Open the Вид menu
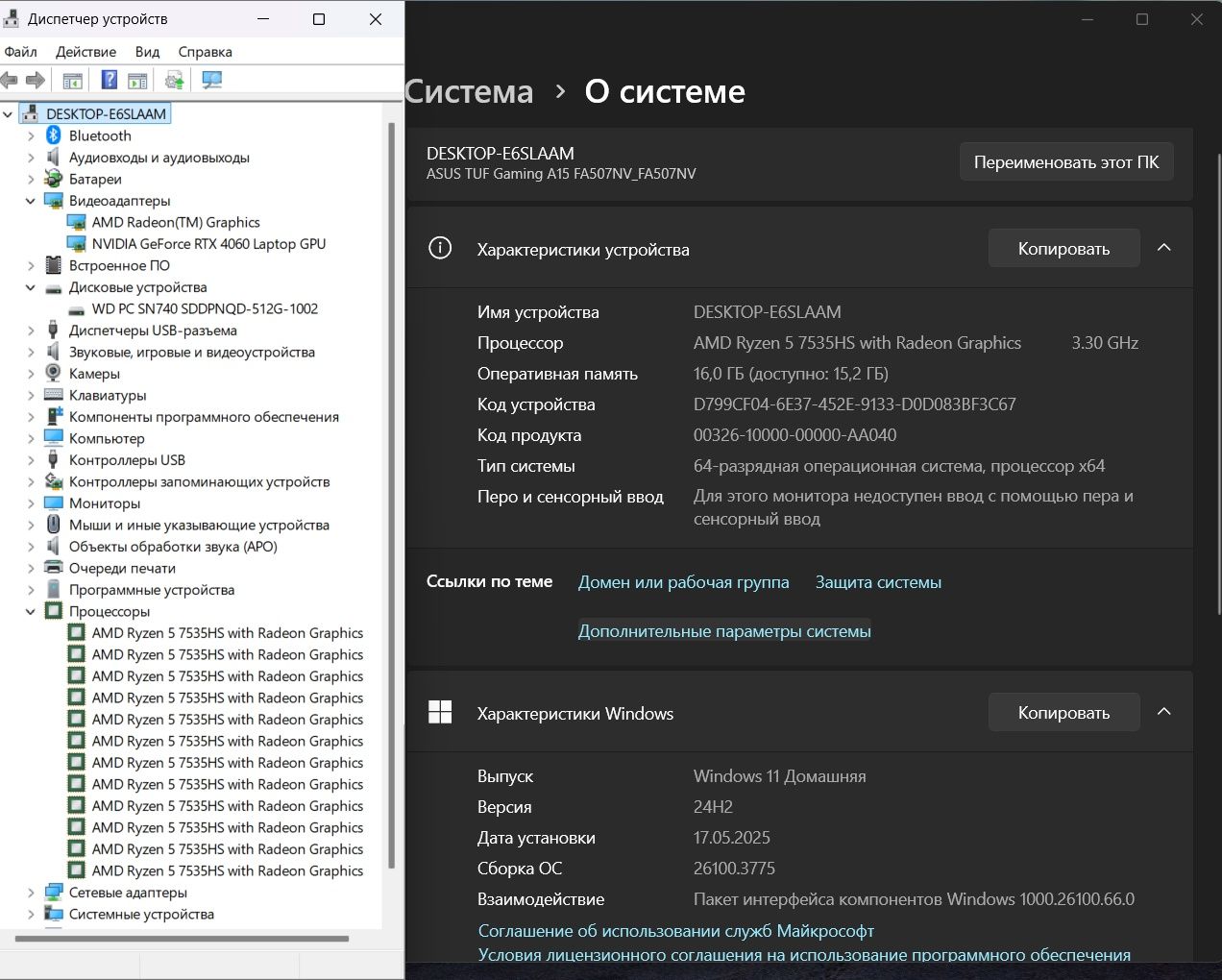Screen dimensions: 1222x980 click(x=147, y=52)
